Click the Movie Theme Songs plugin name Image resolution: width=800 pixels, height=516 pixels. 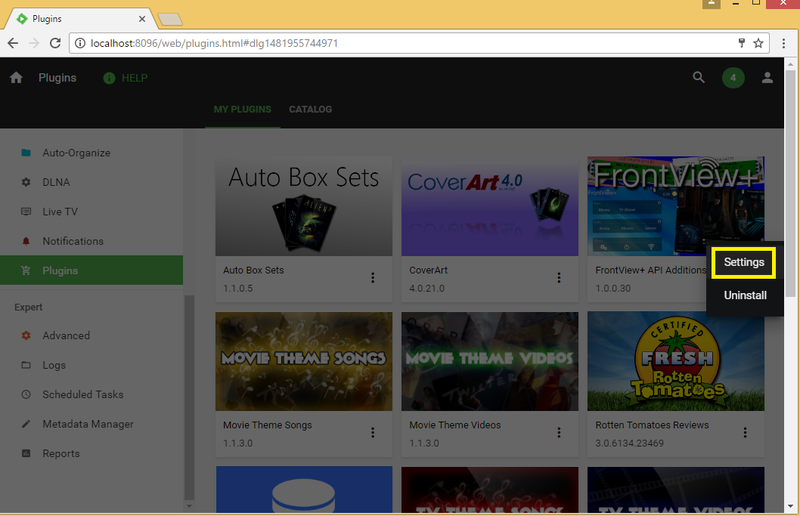click(x=267, y=425)
